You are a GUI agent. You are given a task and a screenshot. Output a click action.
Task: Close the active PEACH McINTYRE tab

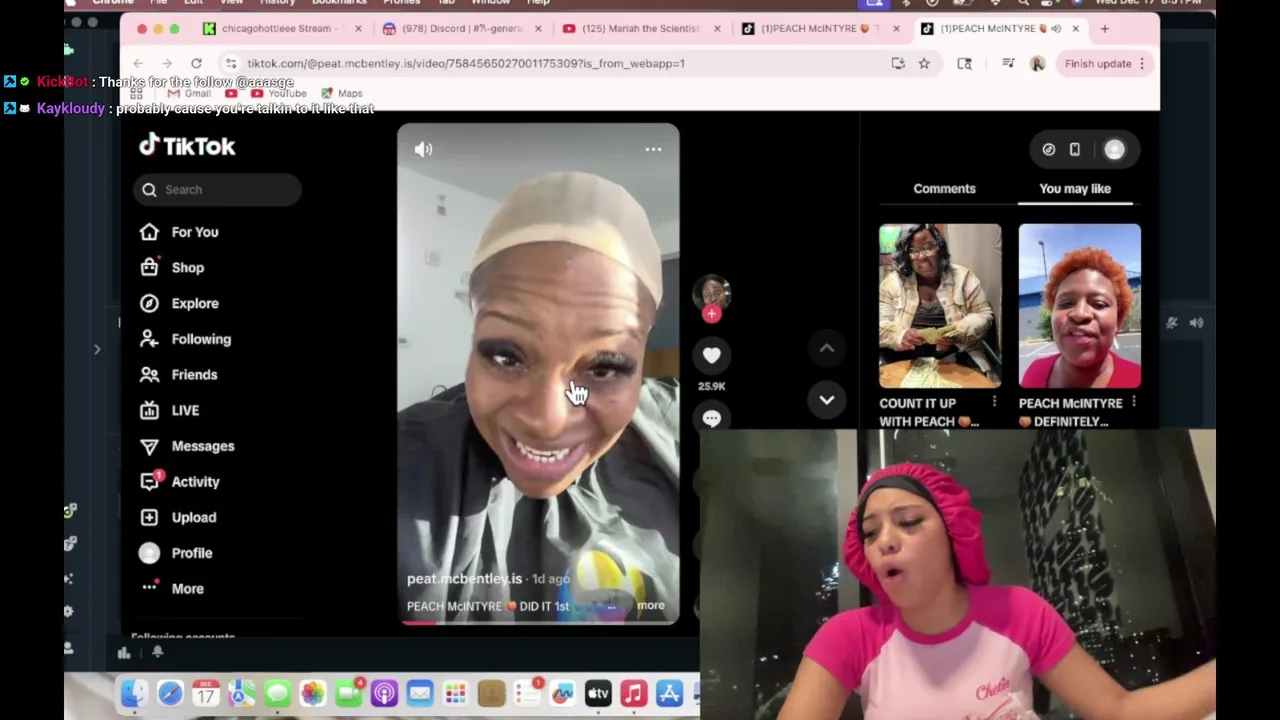click(x=1075, y=29)
